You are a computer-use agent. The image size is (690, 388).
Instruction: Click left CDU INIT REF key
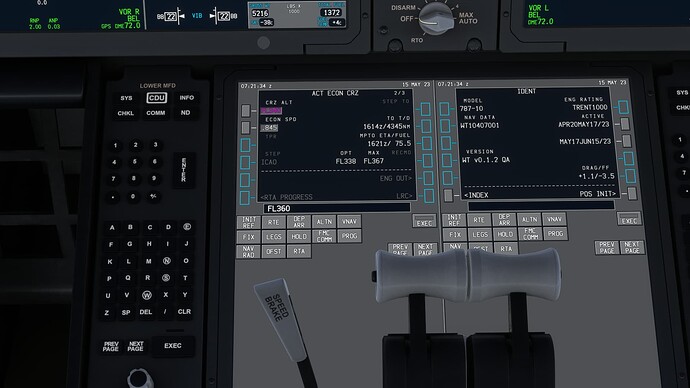(x=249, y=222)
